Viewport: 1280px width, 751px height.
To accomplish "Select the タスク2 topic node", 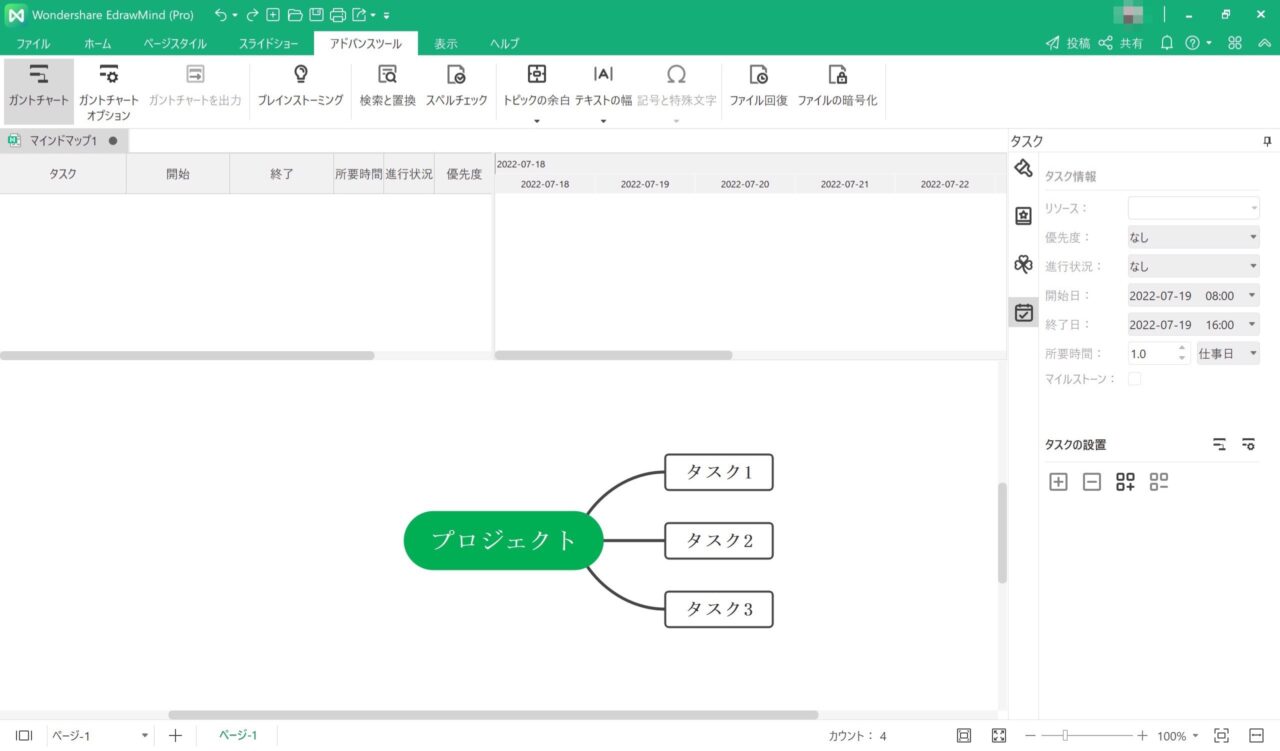I will (x=719, y=541).
